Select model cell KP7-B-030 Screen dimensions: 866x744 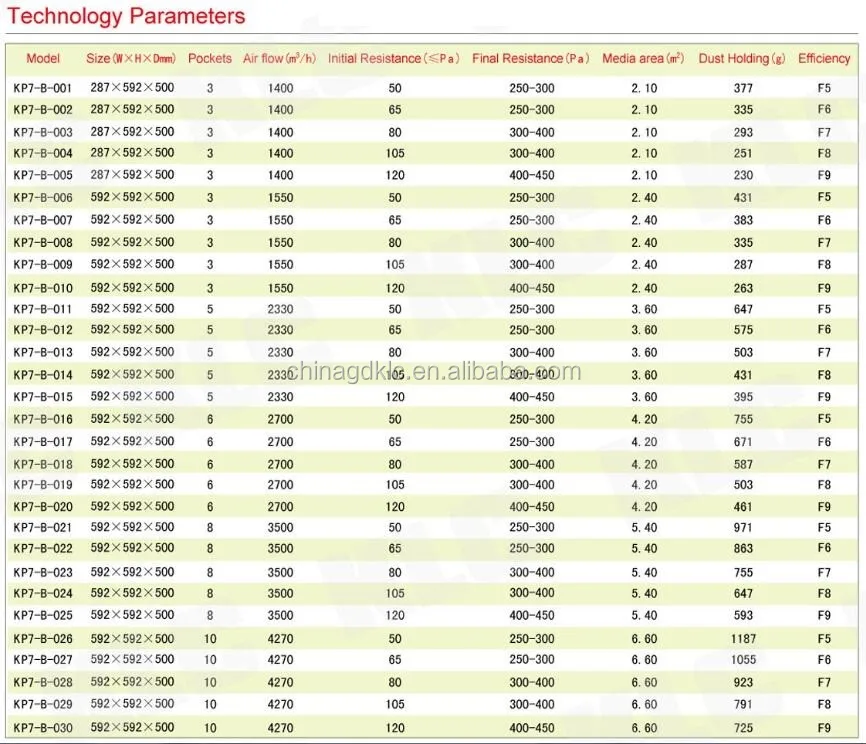pyautogui.click(x=43, y=728)
